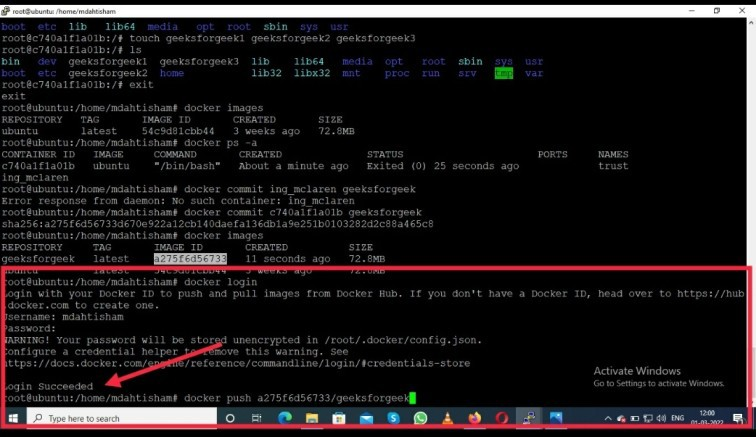Open Microsoft Store from the taskbar

pyautogui.click(x=339, y=418)
